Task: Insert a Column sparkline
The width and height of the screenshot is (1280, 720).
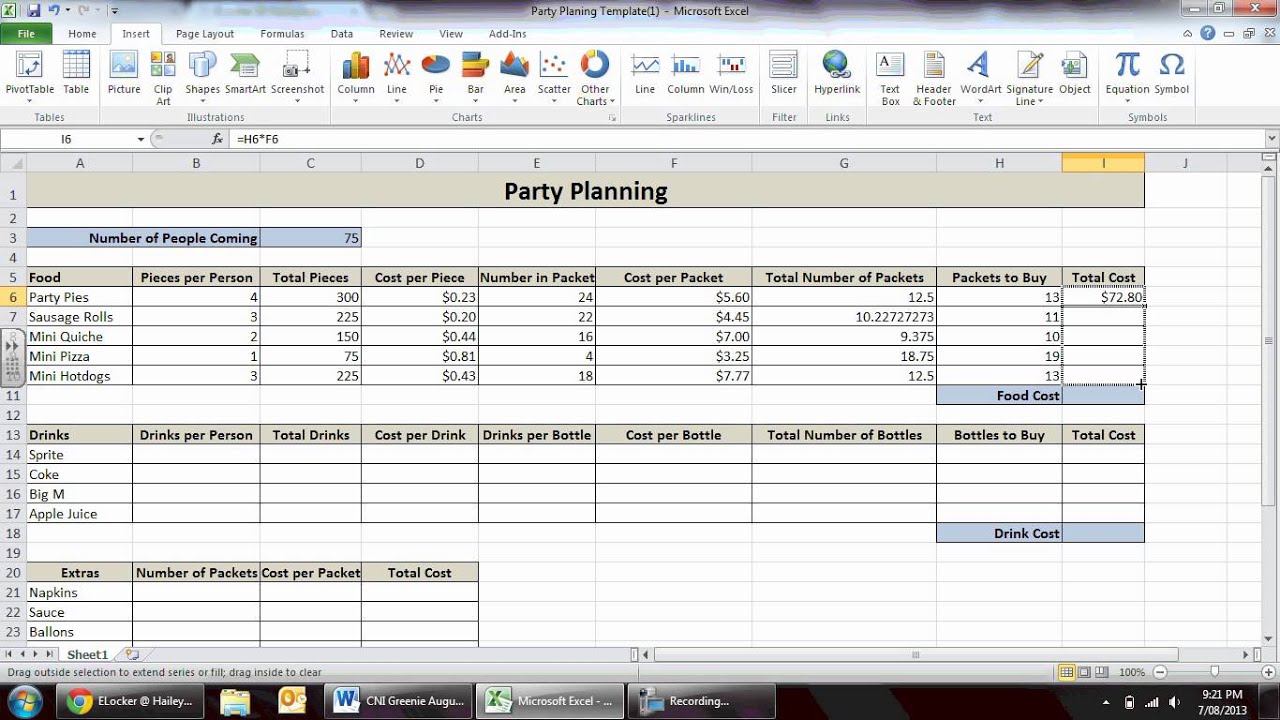Action: coord(686,74)
